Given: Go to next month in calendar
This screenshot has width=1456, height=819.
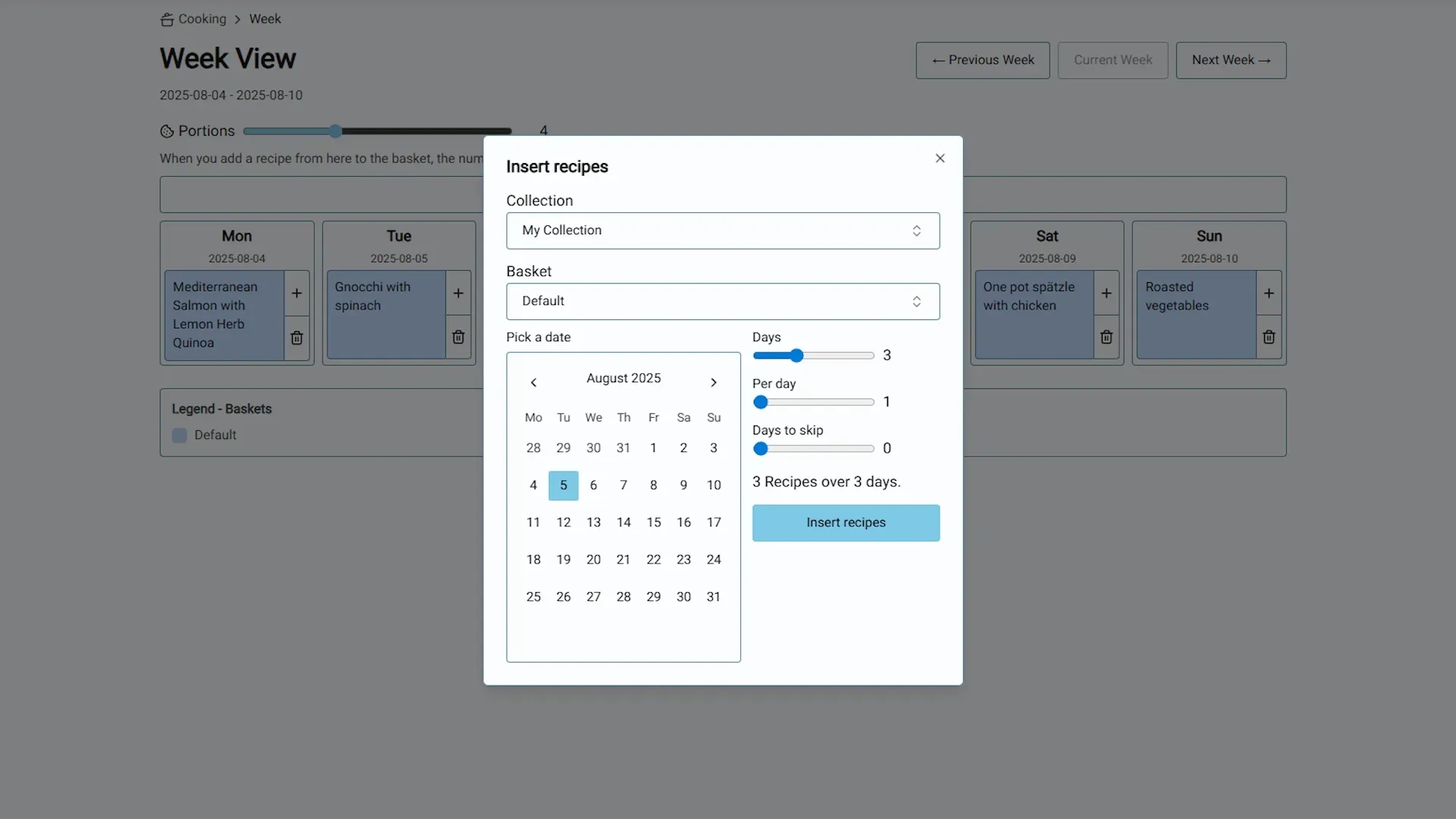Looking at the screenshot, I should 713,382.
